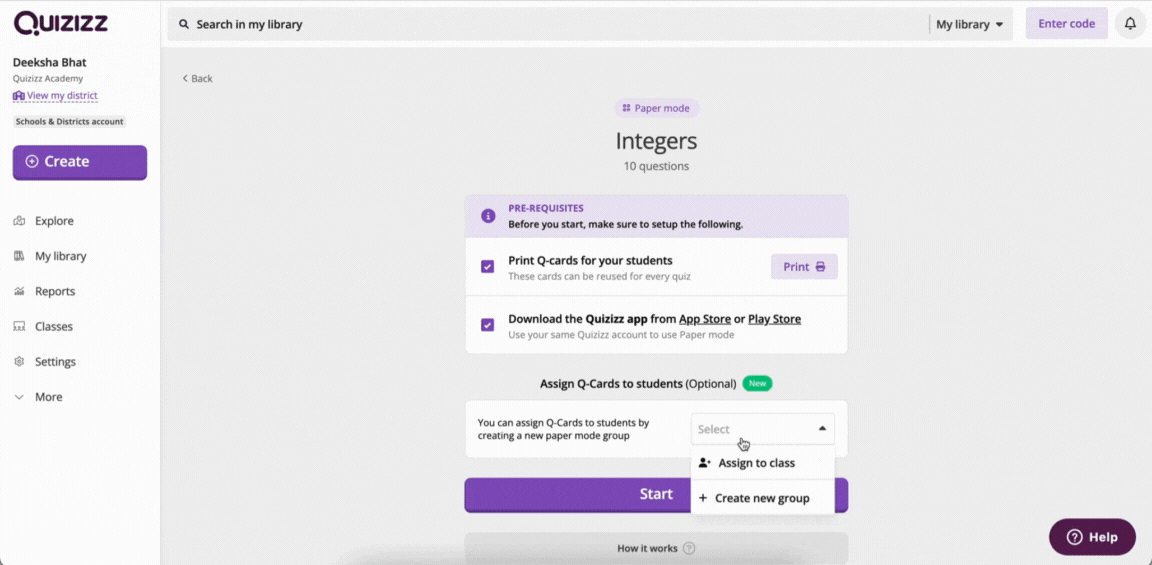Open notifications bell icon
1152x565 pixels.
tap(1130, 24)
